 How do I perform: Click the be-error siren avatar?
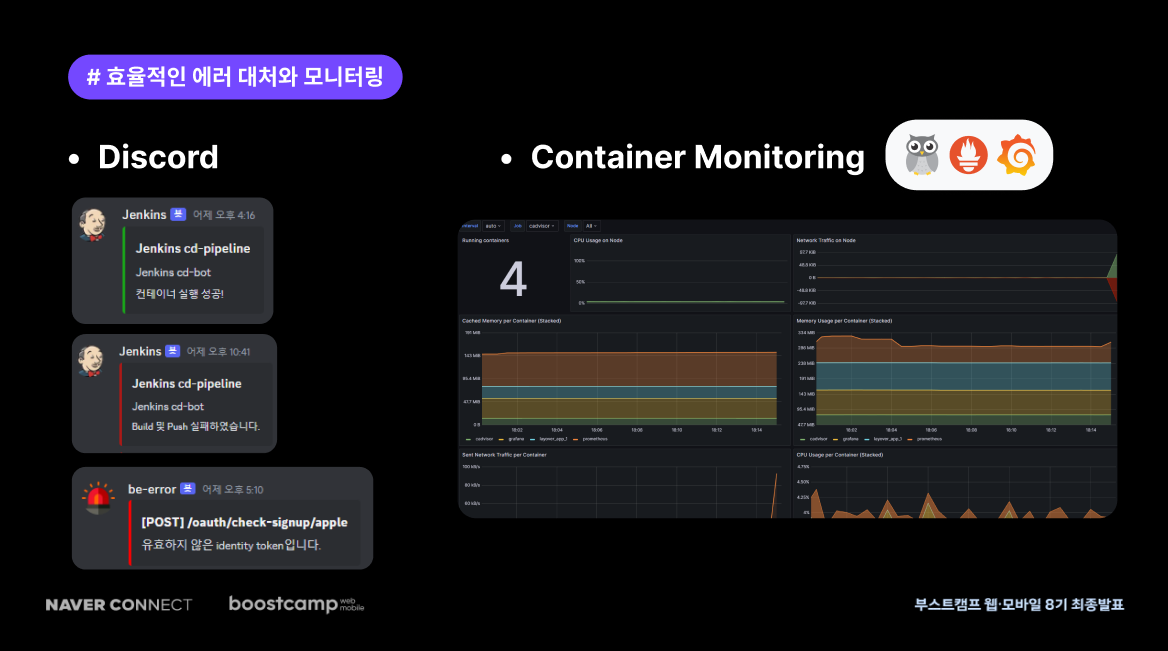click(98, 498)
